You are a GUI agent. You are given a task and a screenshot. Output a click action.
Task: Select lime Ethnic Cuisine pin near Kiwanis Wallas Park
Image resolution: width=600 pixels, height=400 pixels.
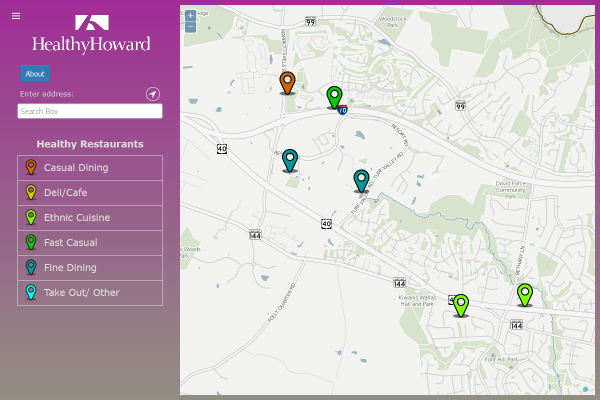click(461, 305)
